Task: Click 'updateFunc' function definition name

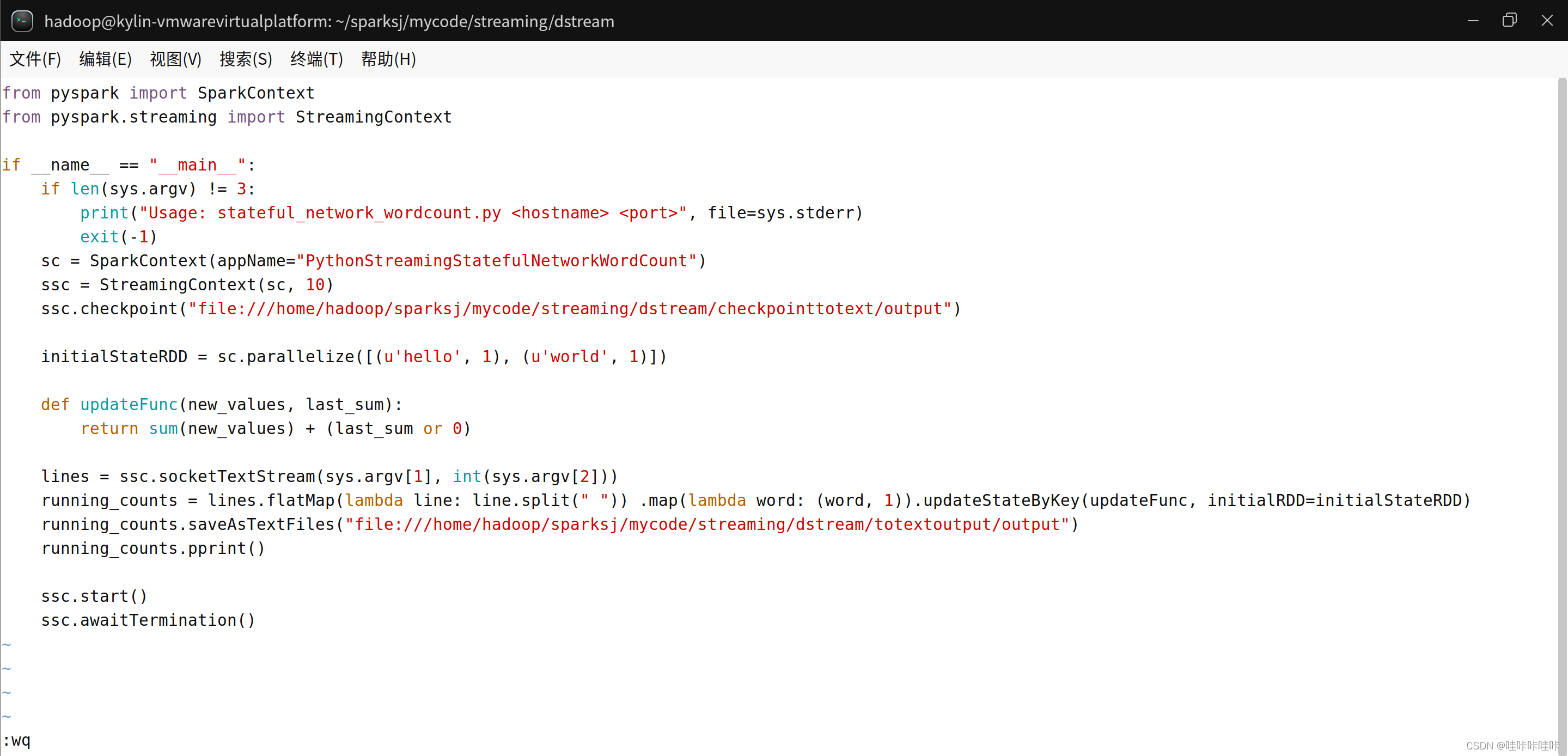Action: click(129, 405)
